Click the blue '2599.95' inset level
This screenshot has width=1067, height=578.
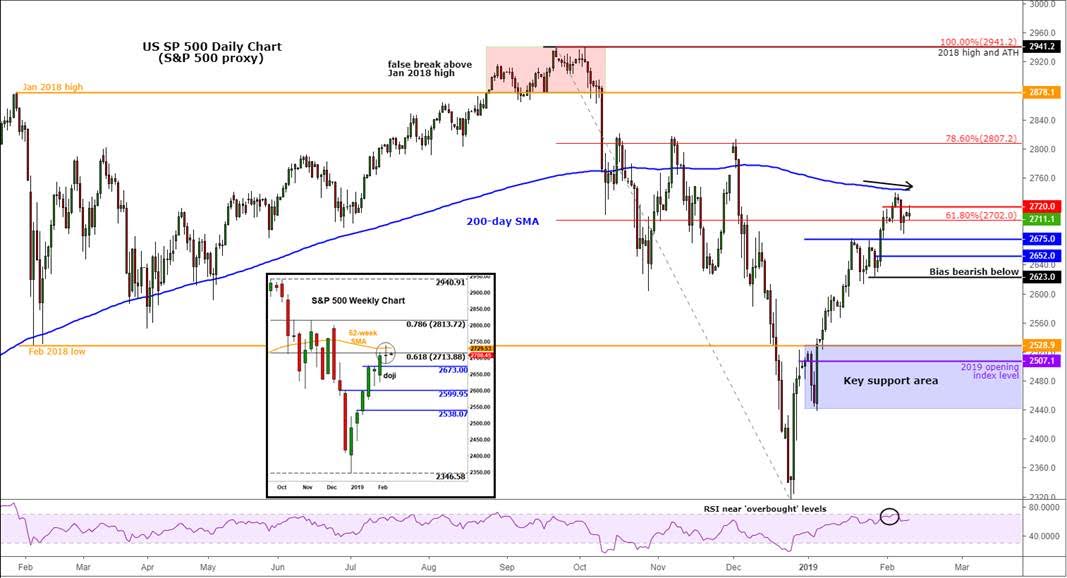[x=453, y=394]
